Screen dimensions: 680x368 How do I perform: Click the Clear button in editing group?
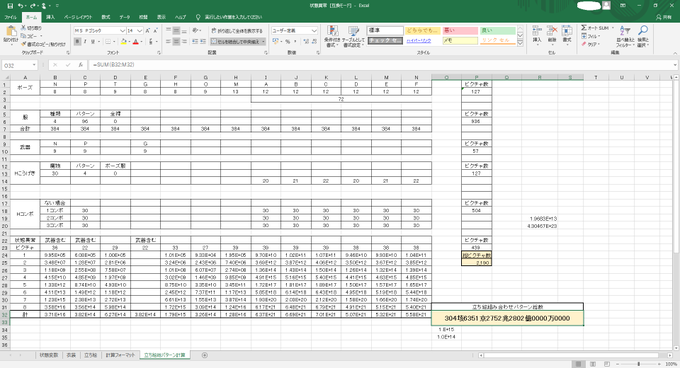pyautogui.click(x=590, y=44)
